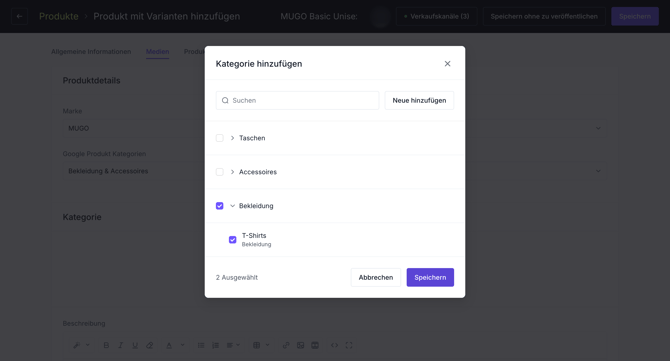Click the underline formatting icon

pos(135,345)
